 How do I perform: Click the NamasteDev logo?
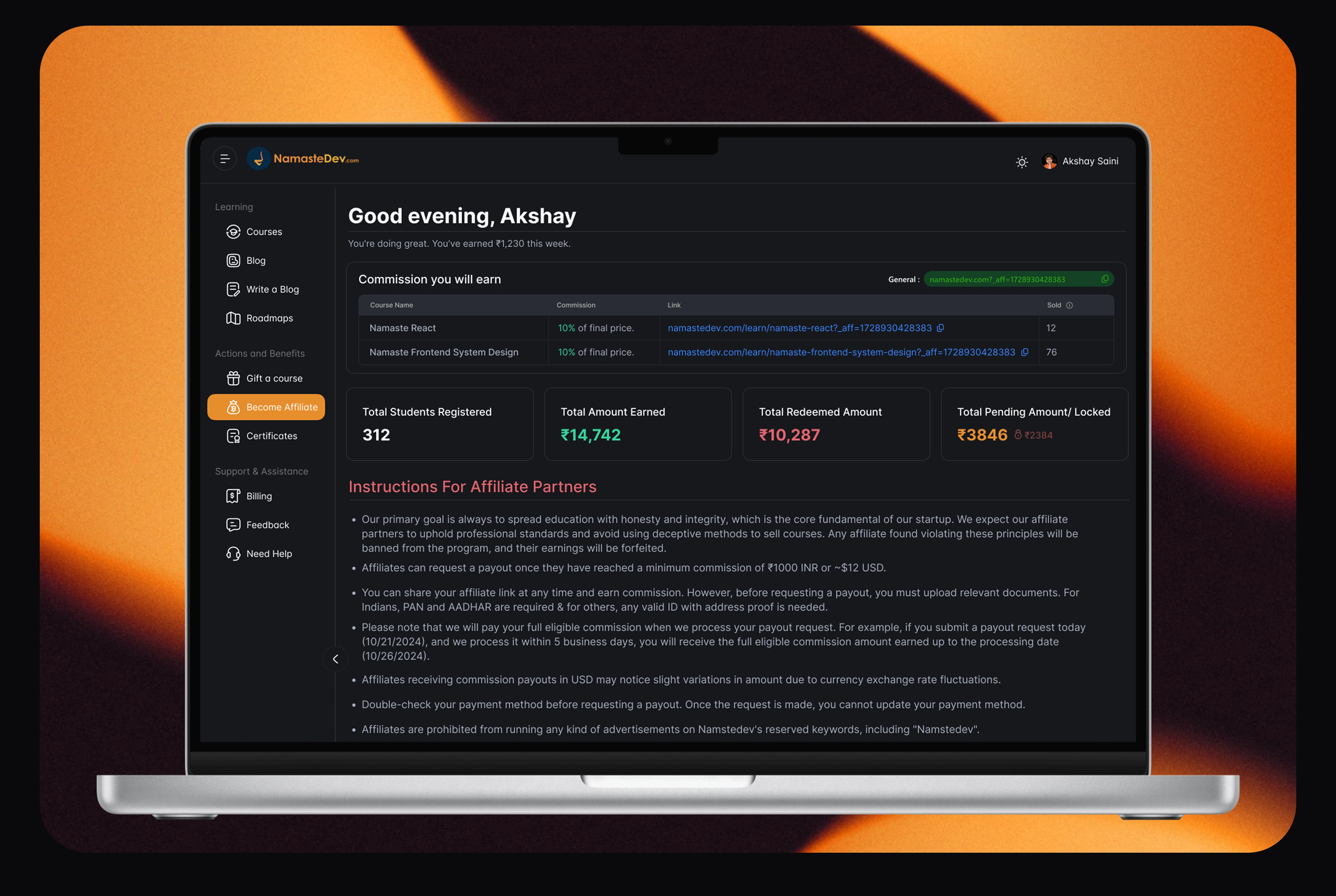(303, 159)
